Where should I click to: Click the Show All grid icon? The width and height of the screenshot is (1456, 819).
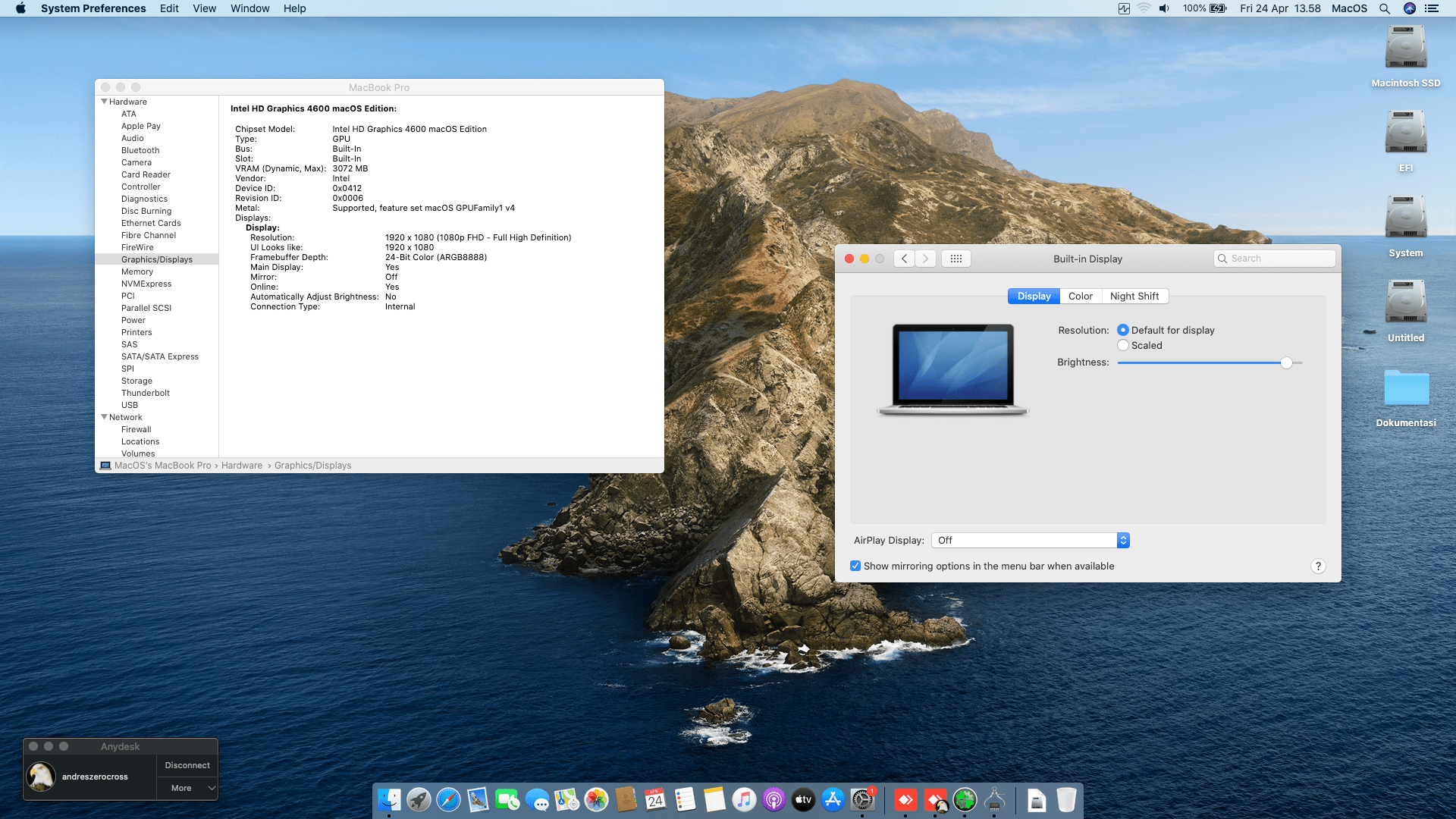[x=955, y=259]
